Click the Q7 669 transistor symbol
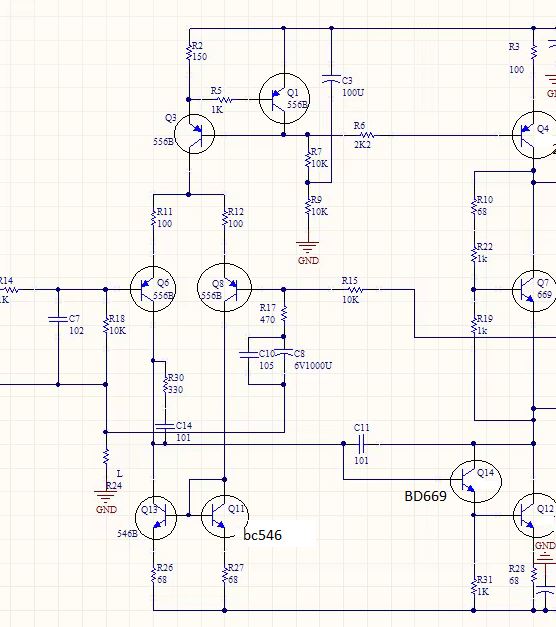 534,291
